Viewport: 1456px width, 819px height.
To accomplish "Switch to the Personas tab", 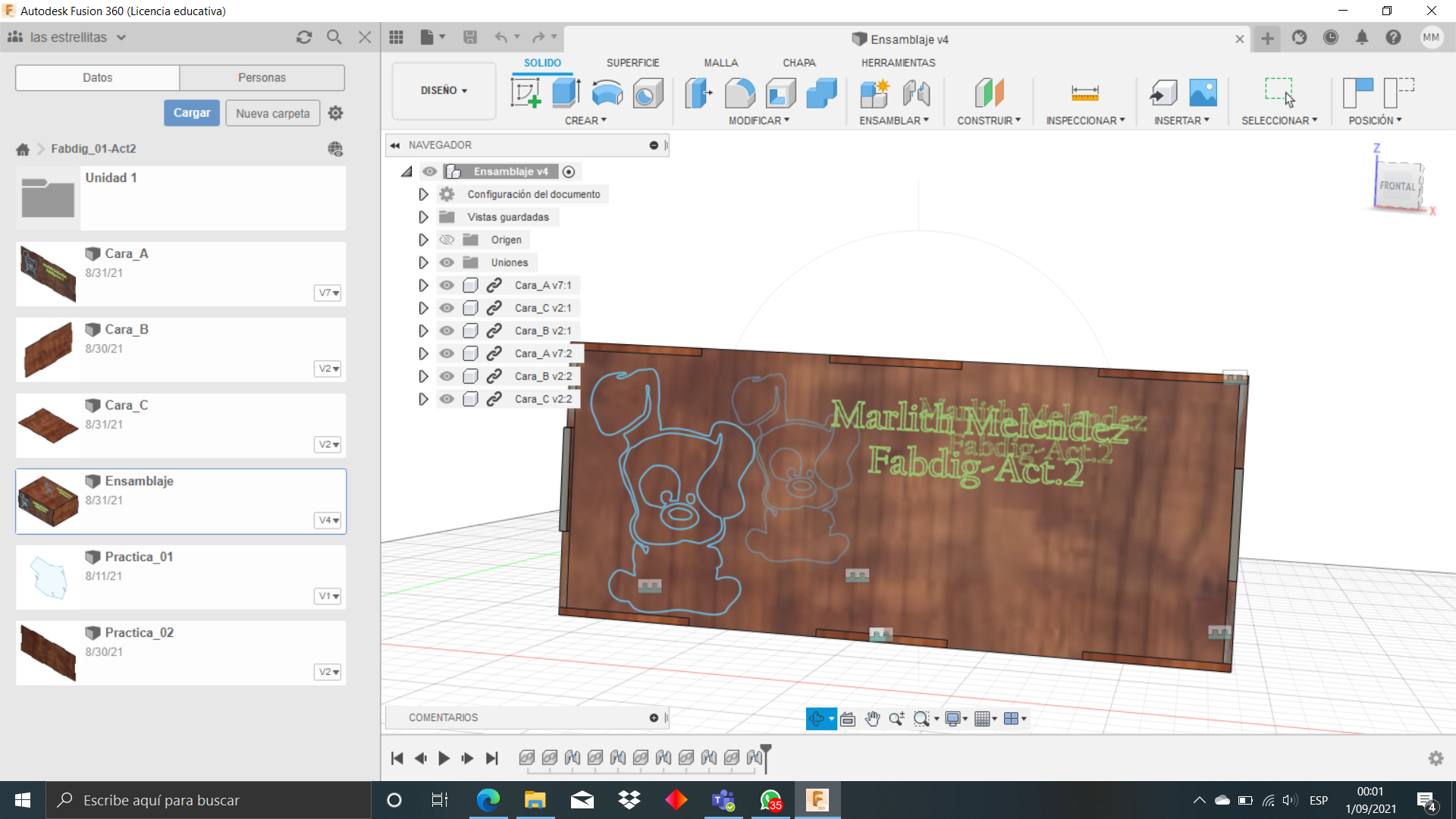I will pyautogui.click(x=262, y=77).
